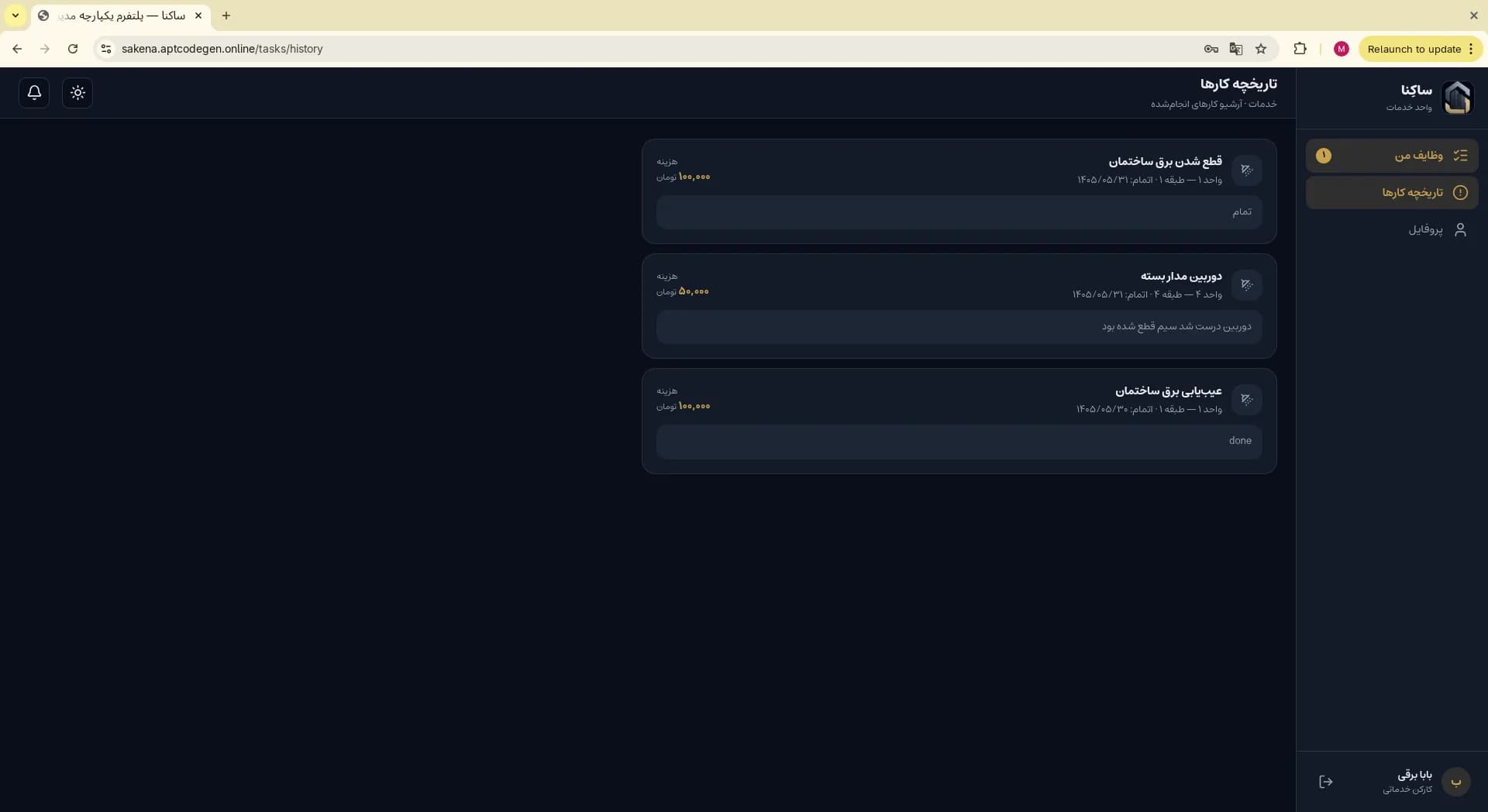Open the notifications bell

[34, 93]
